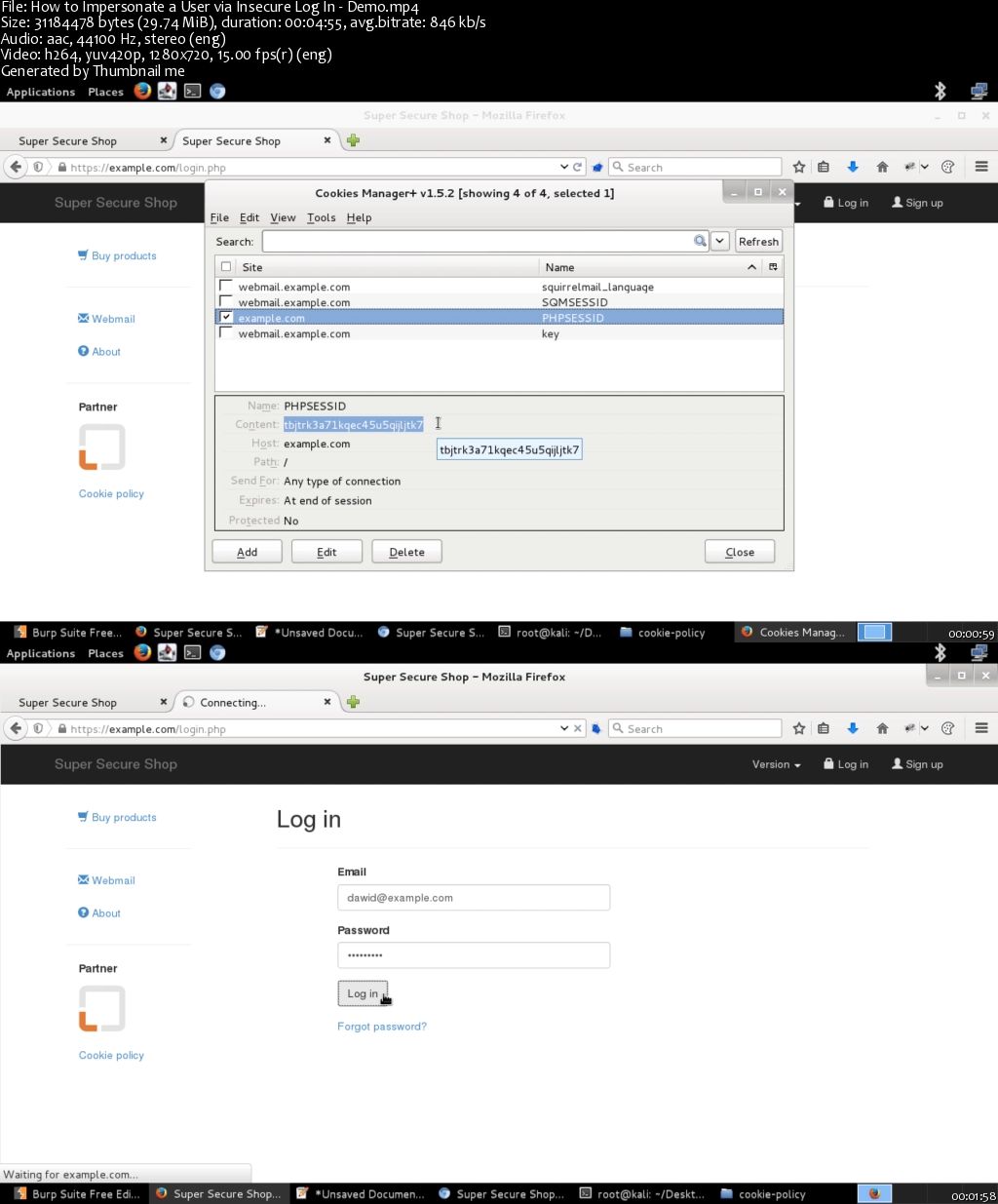998x1204 pixels.
Task: Close the 'Connecting...' tab with its X
Action: point(327,701)
